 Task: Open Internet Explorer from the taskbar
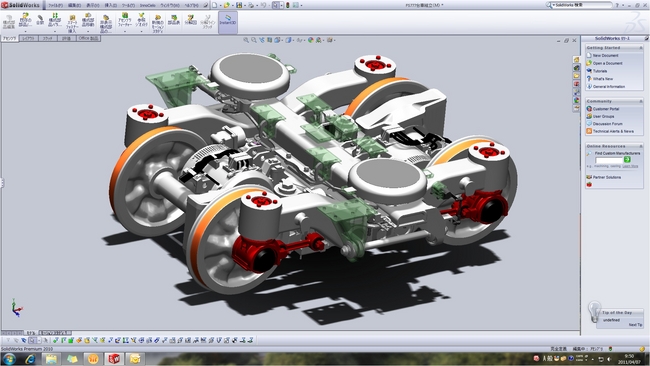pyautogui.click(x=30, y=359)
